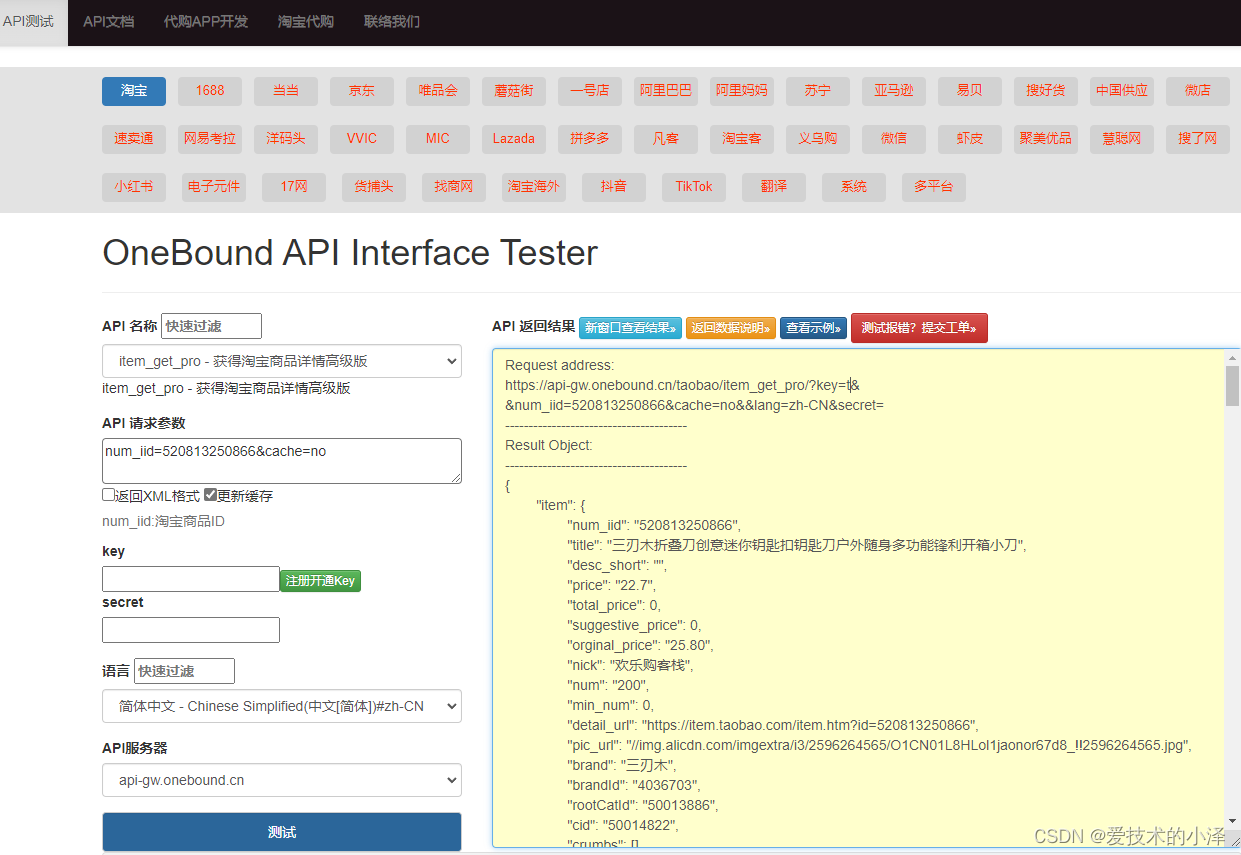Choose the Lazada platform button
This screenshot has height=855, width=1241.
(514, 139)
